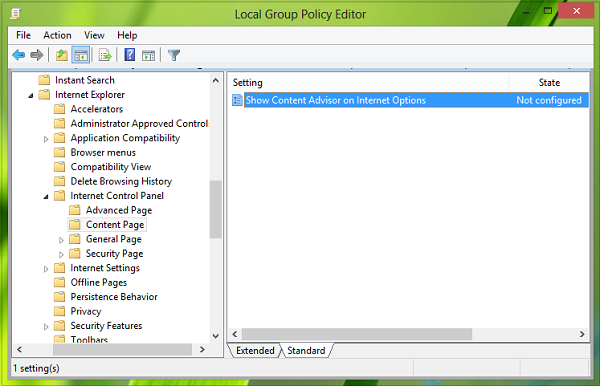
Task: Click the tree pane vertical scrollbar thumb
Action: point(215,209)
